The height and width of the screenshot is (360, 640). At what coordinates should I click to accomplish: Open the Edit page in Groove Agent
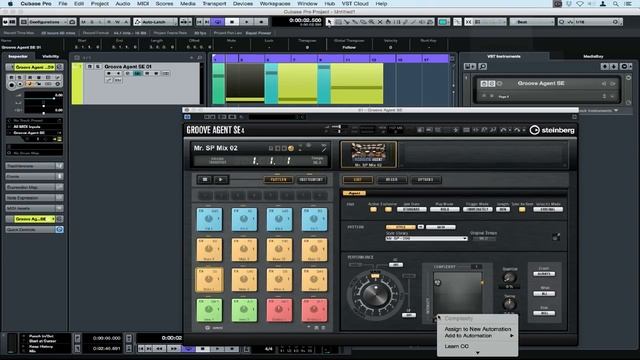click(358, 180)
